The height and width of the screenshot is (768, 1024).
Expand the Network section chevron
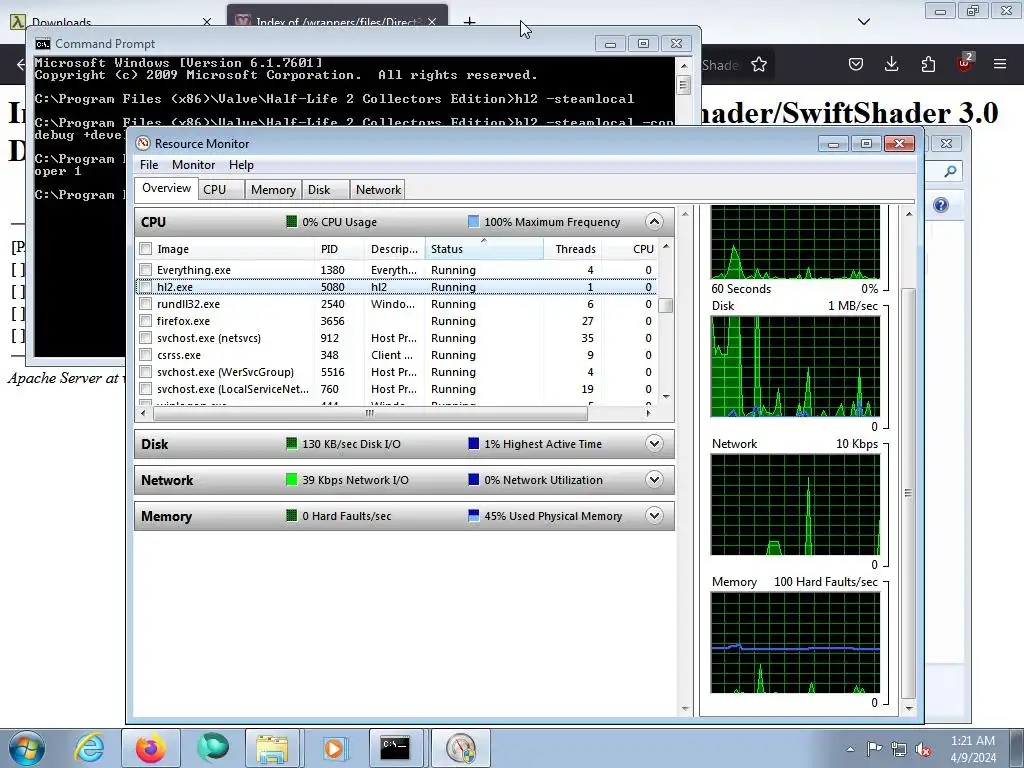coord(654,479)
